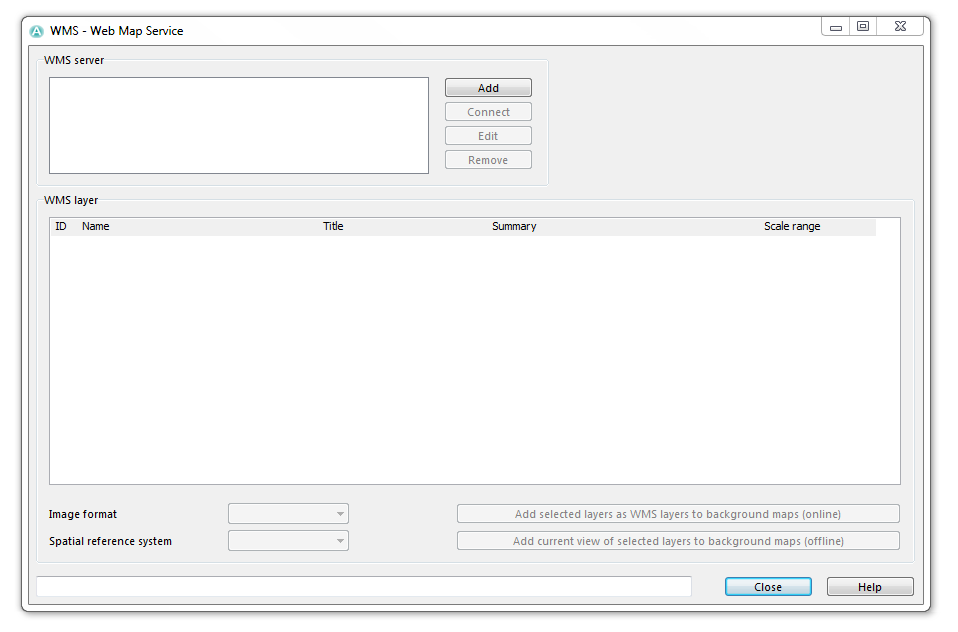Open the Image format dropdown

[x=288, y=513]
